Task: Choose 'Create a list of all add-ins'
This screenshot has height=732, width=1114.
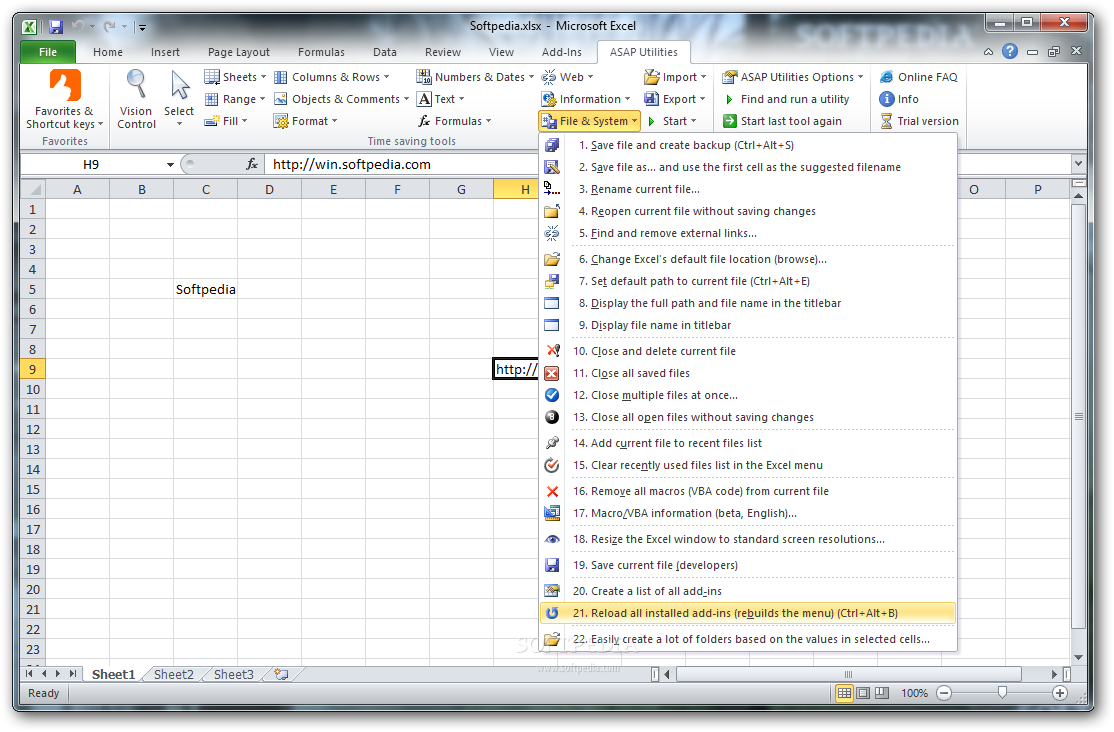Action: [x=748, y=591]
